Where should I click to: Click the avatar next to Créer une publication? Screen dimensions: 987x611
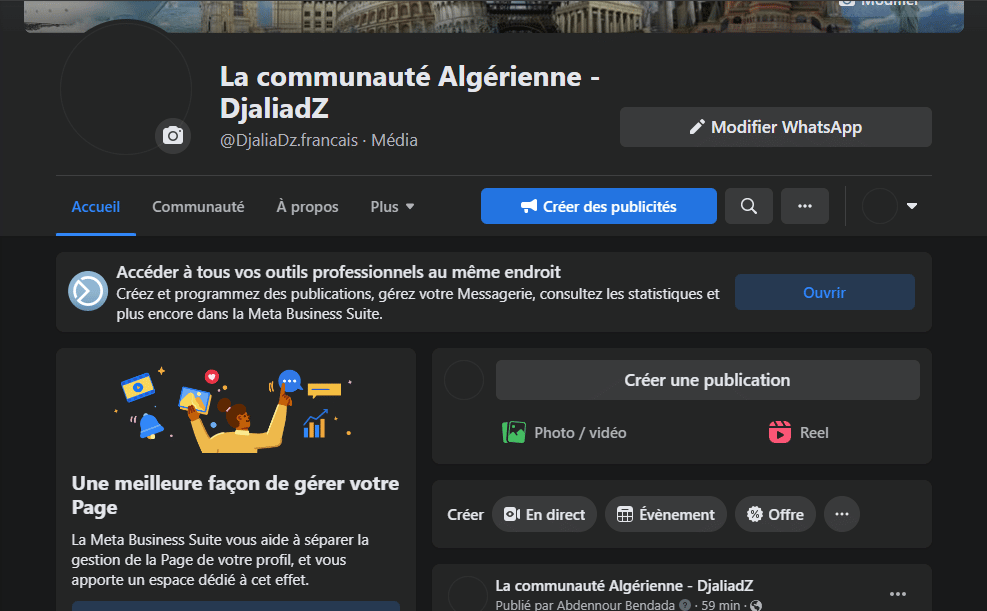coord(464,380)
